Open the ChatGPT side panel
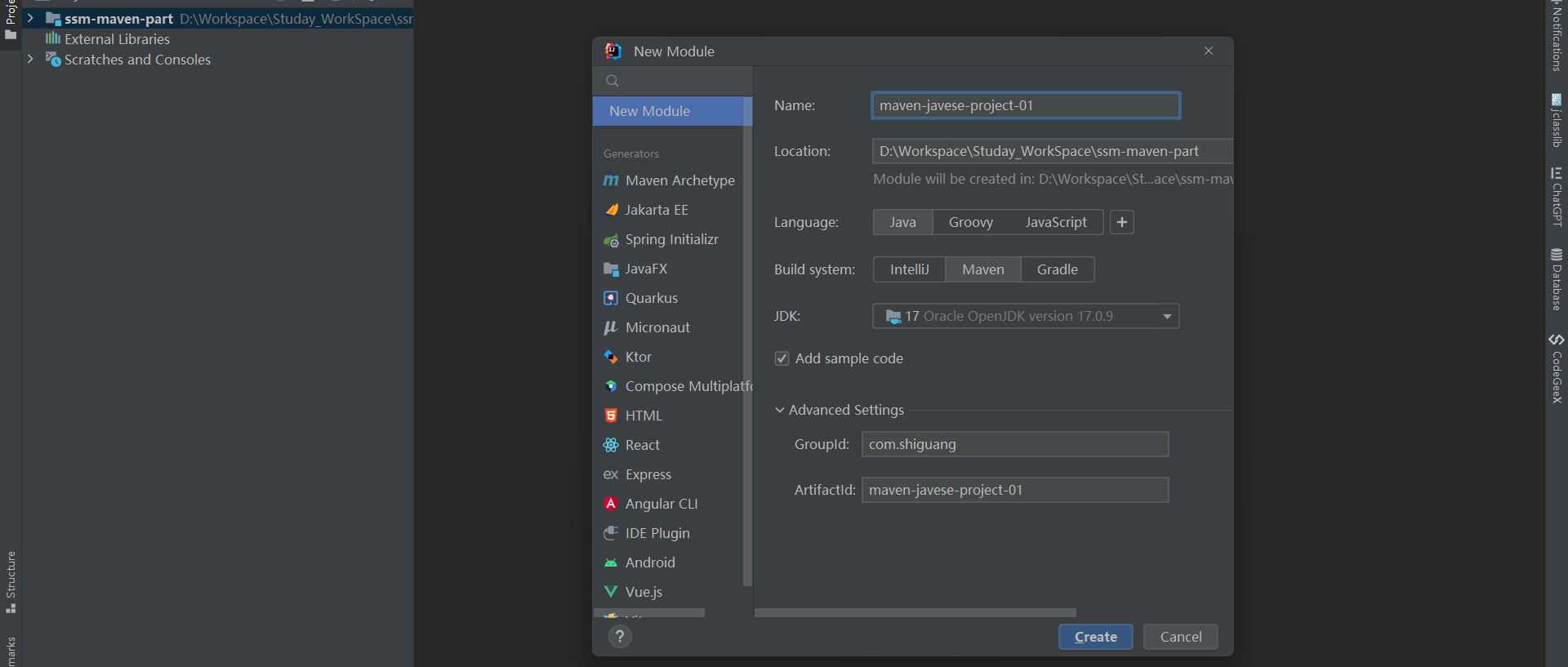The width and height of the screenshot is (1568, 667). pyautogui.click(x=1557, y=197)
